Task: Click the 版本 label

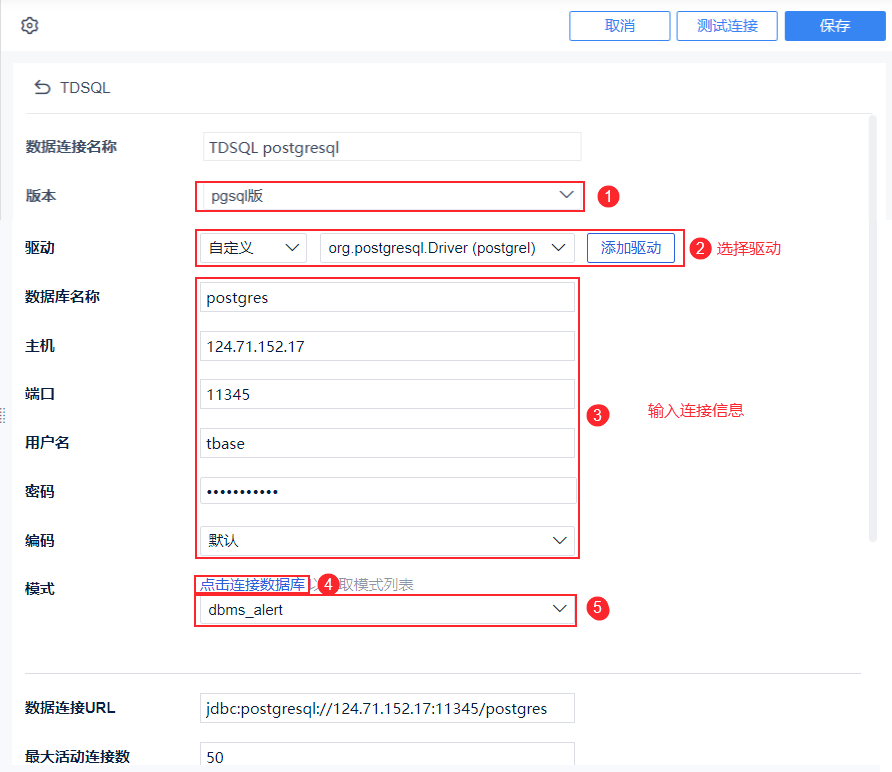Action: point(41,196)
